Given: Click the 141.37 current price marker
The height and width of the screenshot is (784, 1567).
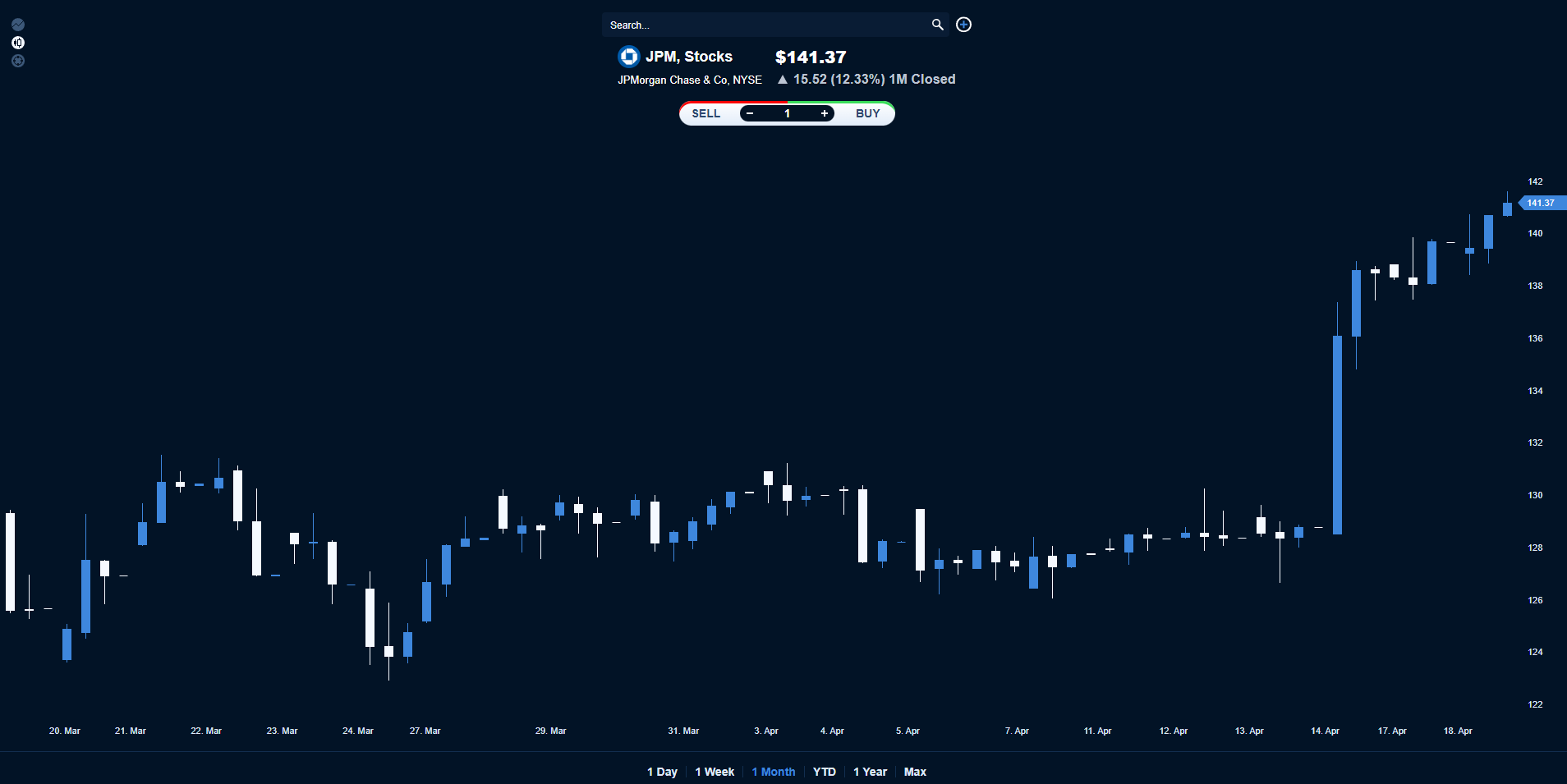Looking at the screenshot, I should pyautogui.click(x=1542, y=203).
